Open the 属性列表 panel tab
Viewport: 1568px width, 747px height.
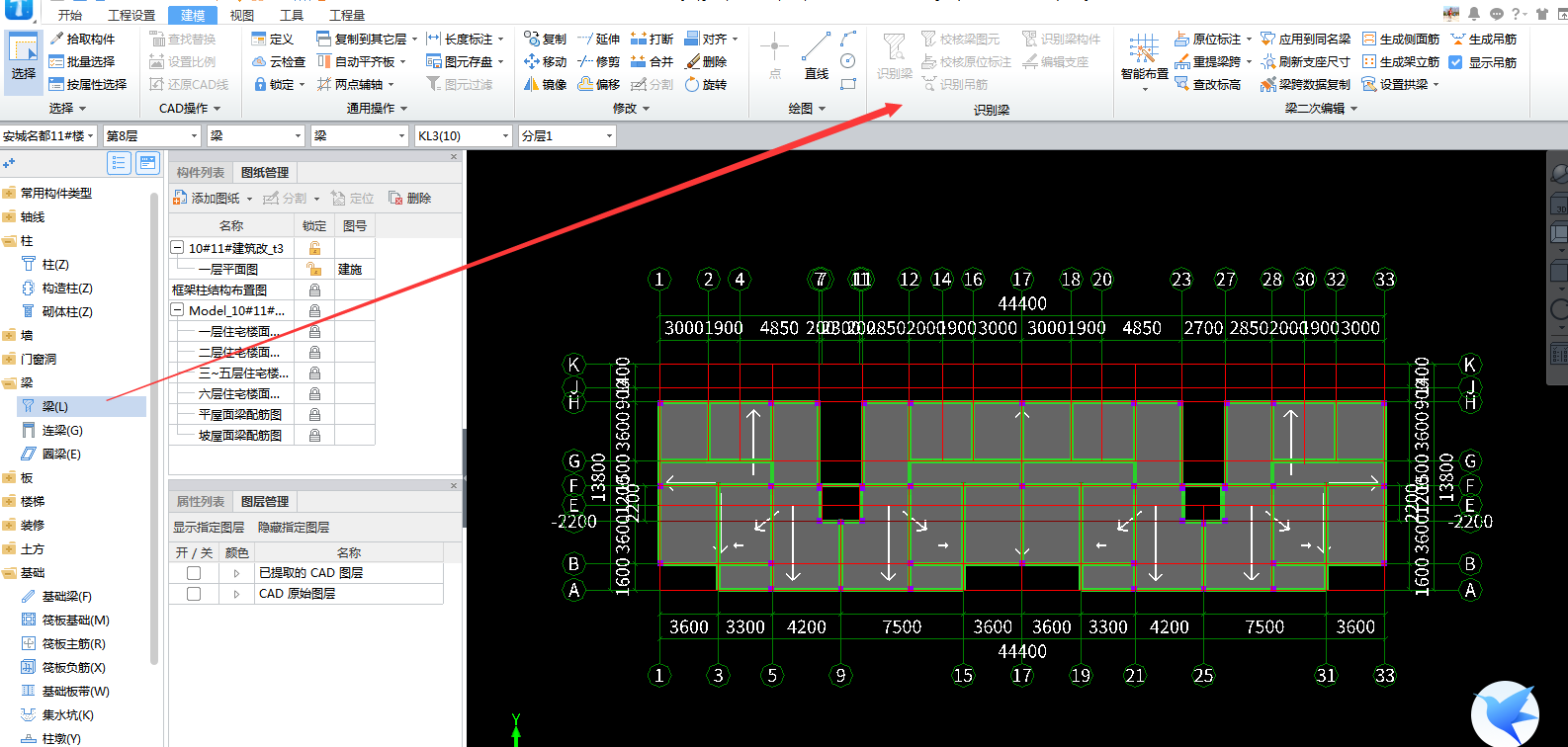tap(201, 501)
